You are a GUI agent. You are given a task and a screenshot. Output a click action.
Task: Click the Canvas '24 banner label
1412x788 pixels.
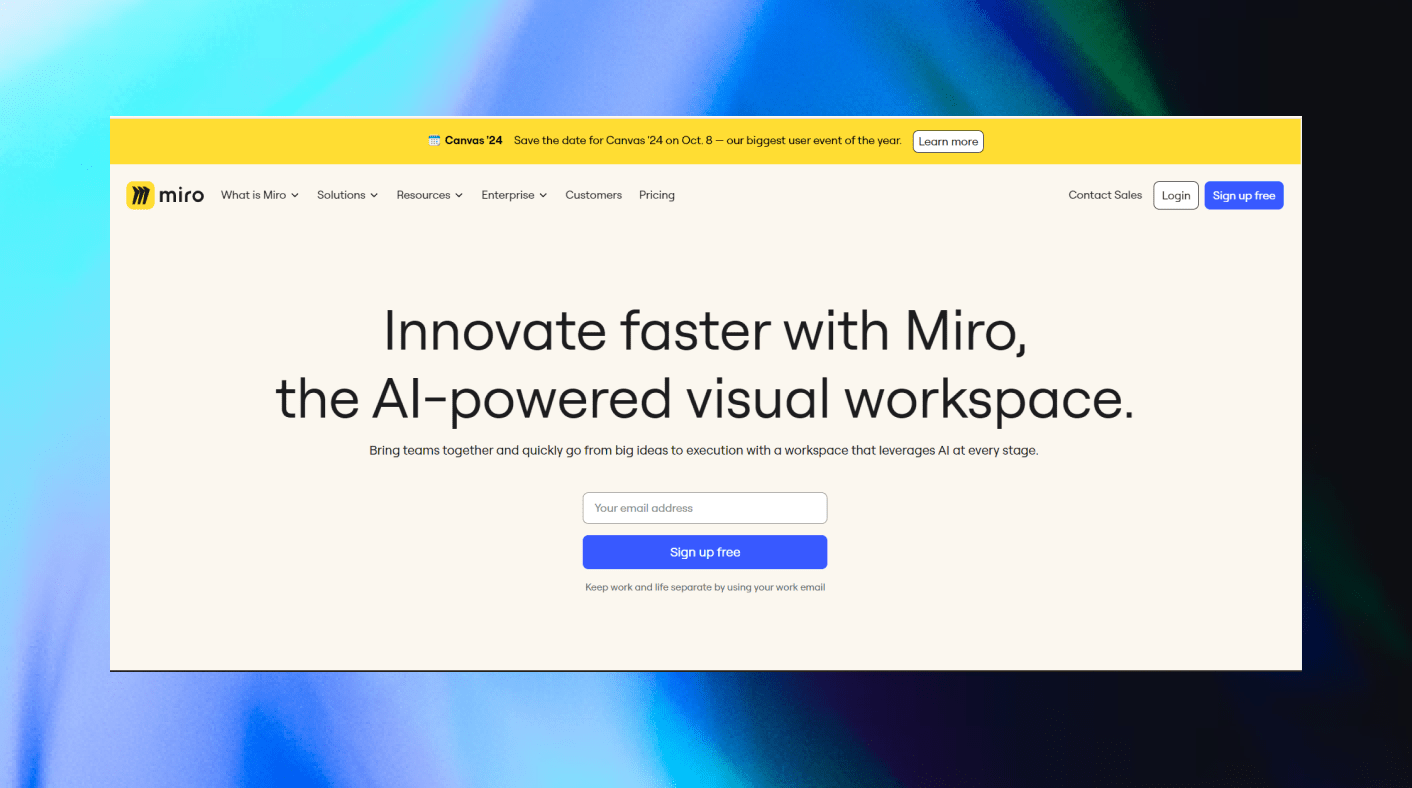click(x=474, y=141)
